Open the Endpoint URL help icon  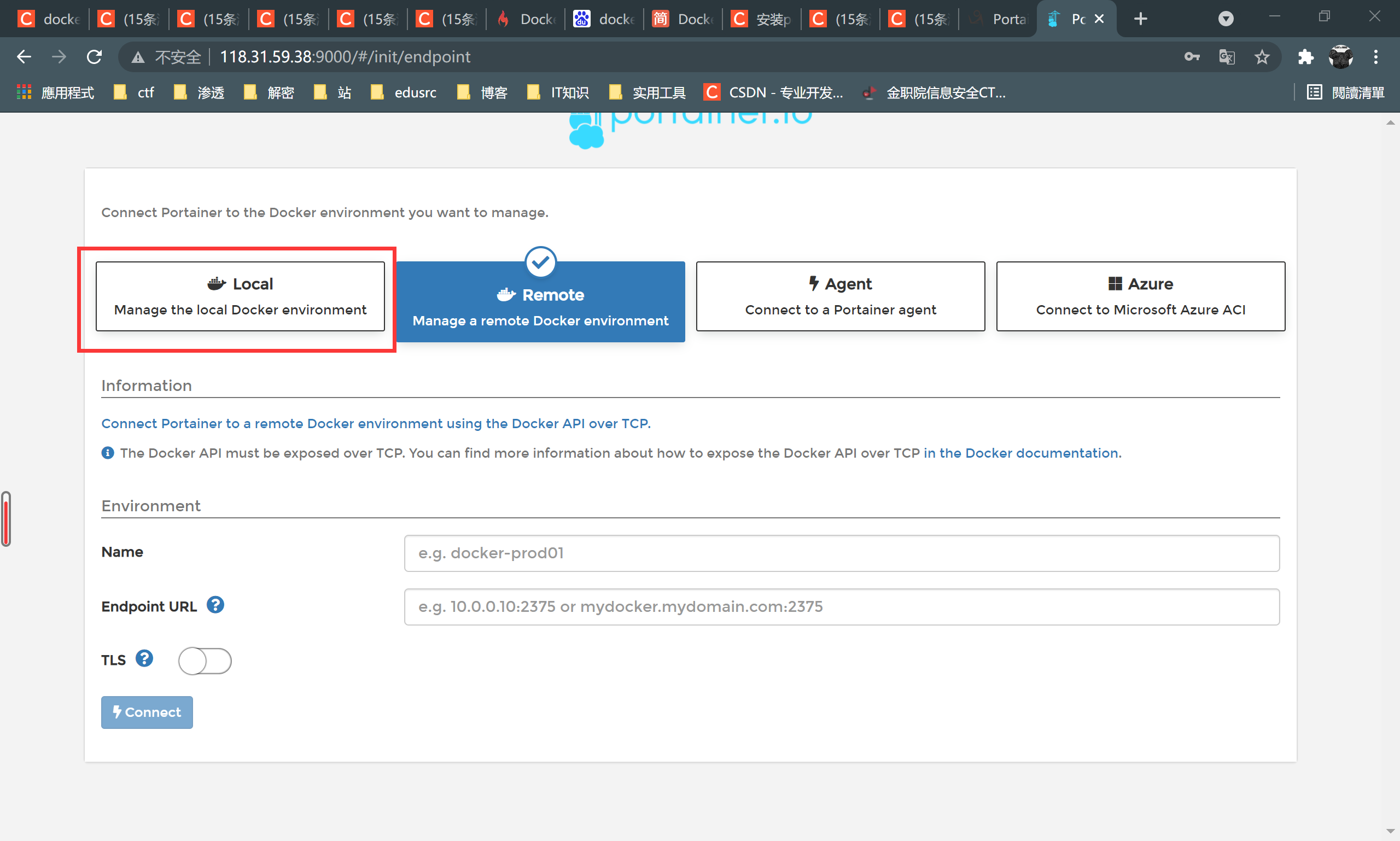tap(215, 605)
